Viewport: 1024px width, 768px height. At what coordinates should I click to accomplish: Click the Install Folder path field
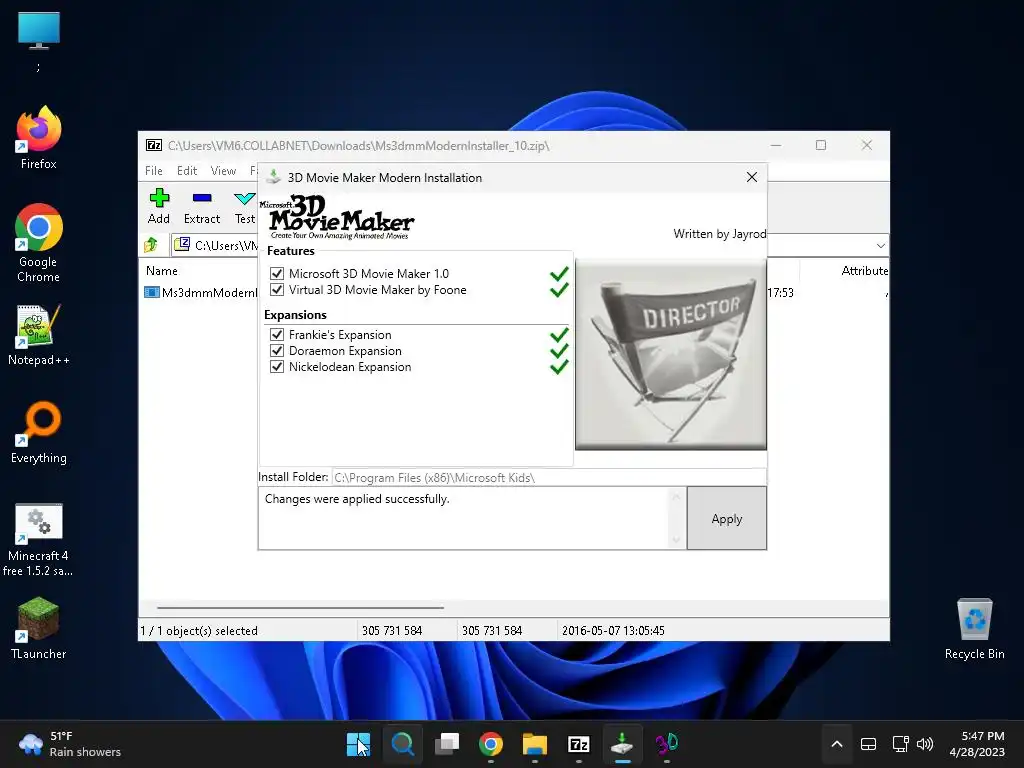pyautogui.click(x=549, y=477)
